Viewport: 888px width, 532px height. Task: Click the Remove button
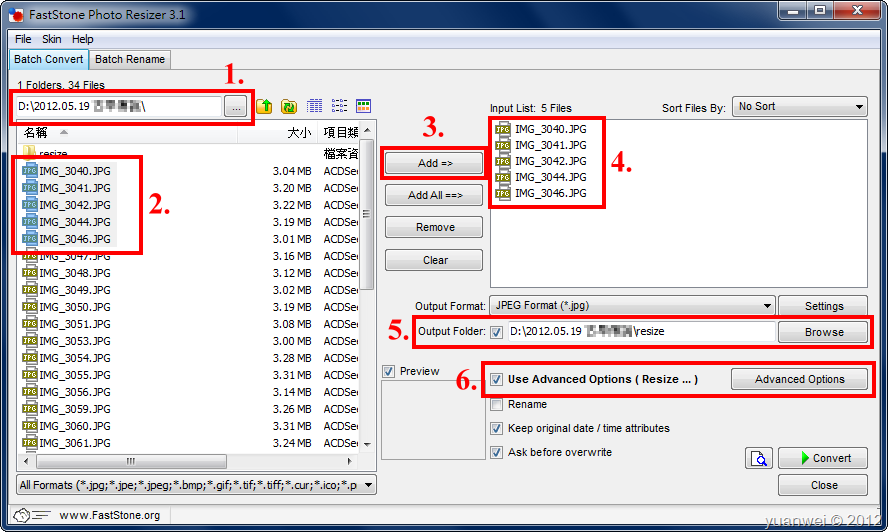[434, 227]
